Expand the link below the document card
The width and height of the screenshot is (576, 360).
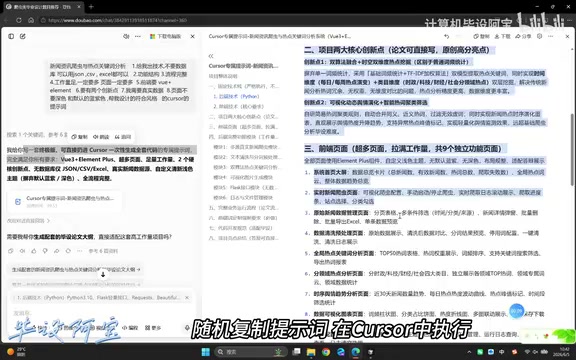pyautogui.click(x=28, y=221)
